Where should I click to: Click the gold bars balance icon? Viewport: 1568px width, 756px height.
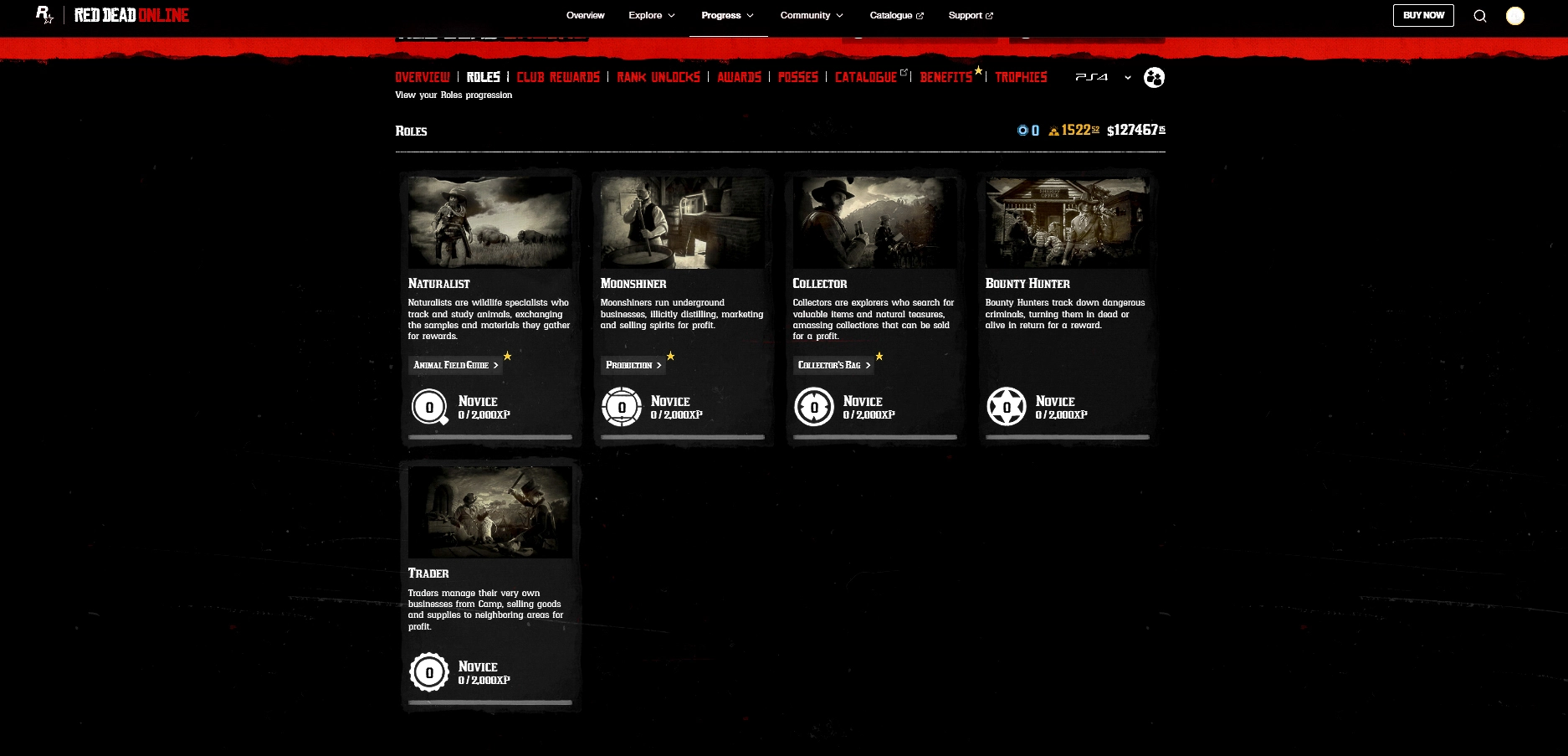click(1053, 131)
